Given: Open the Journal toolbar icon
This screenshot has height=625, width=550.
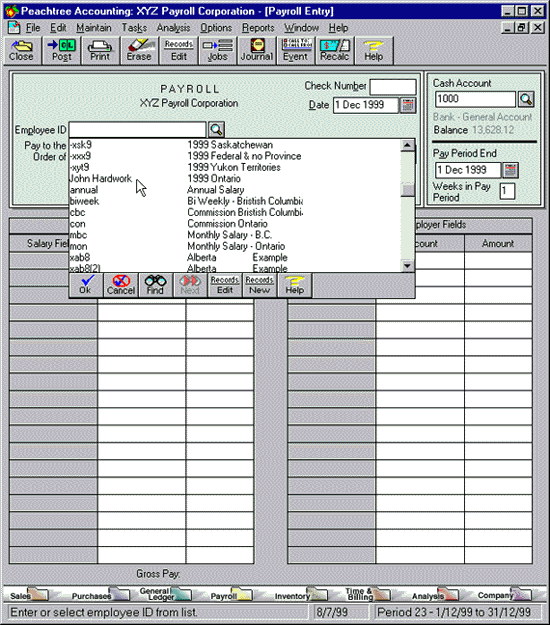Looking at the screenshot, I should pos(257,51).
